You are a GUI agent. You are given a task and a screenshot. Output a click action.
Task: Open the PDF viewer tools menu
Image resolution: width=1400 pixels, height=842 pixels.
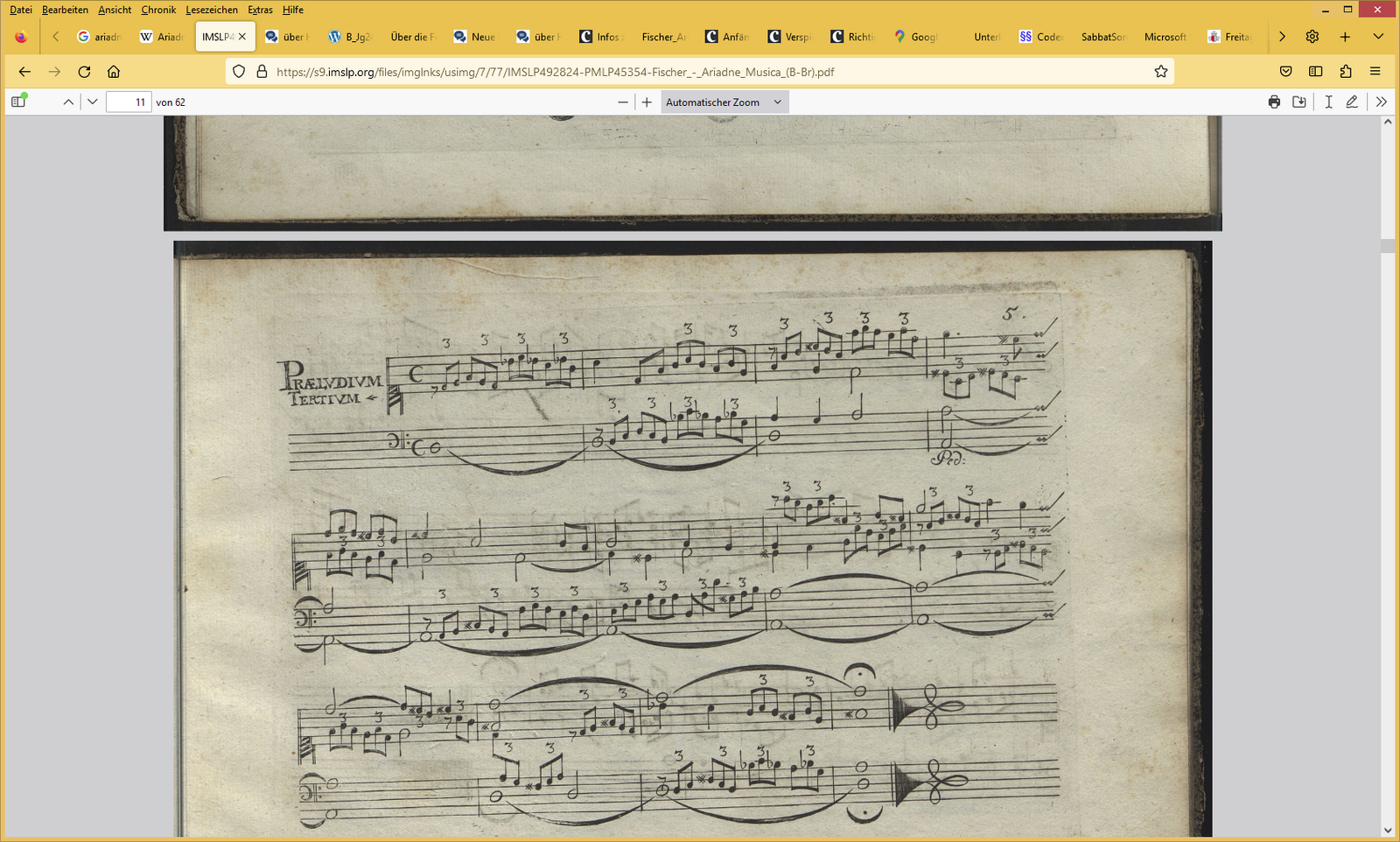[x=1381, y=102]
